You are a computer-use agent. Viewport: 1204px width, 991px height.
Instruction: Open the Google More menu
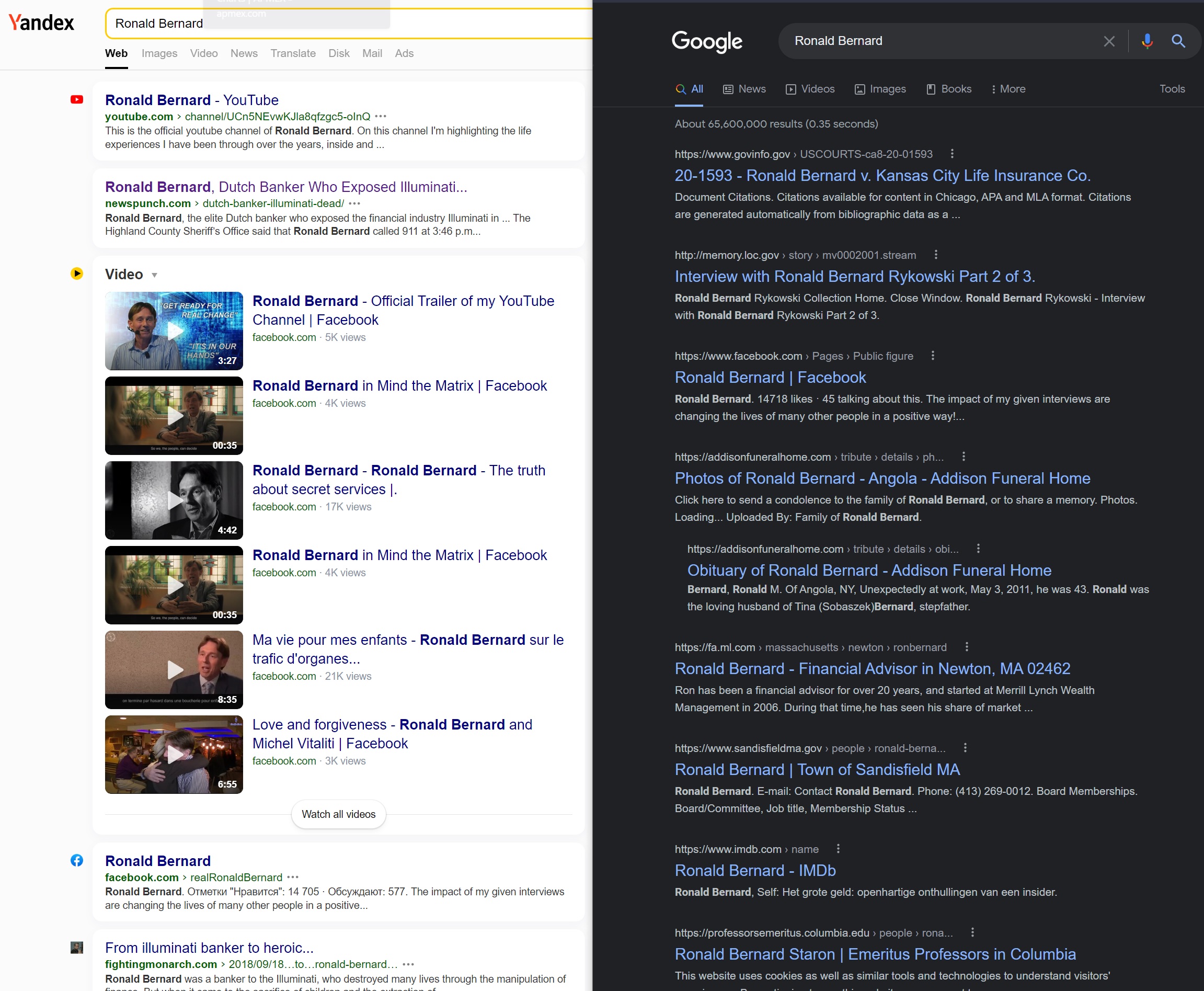[1008, 89]
